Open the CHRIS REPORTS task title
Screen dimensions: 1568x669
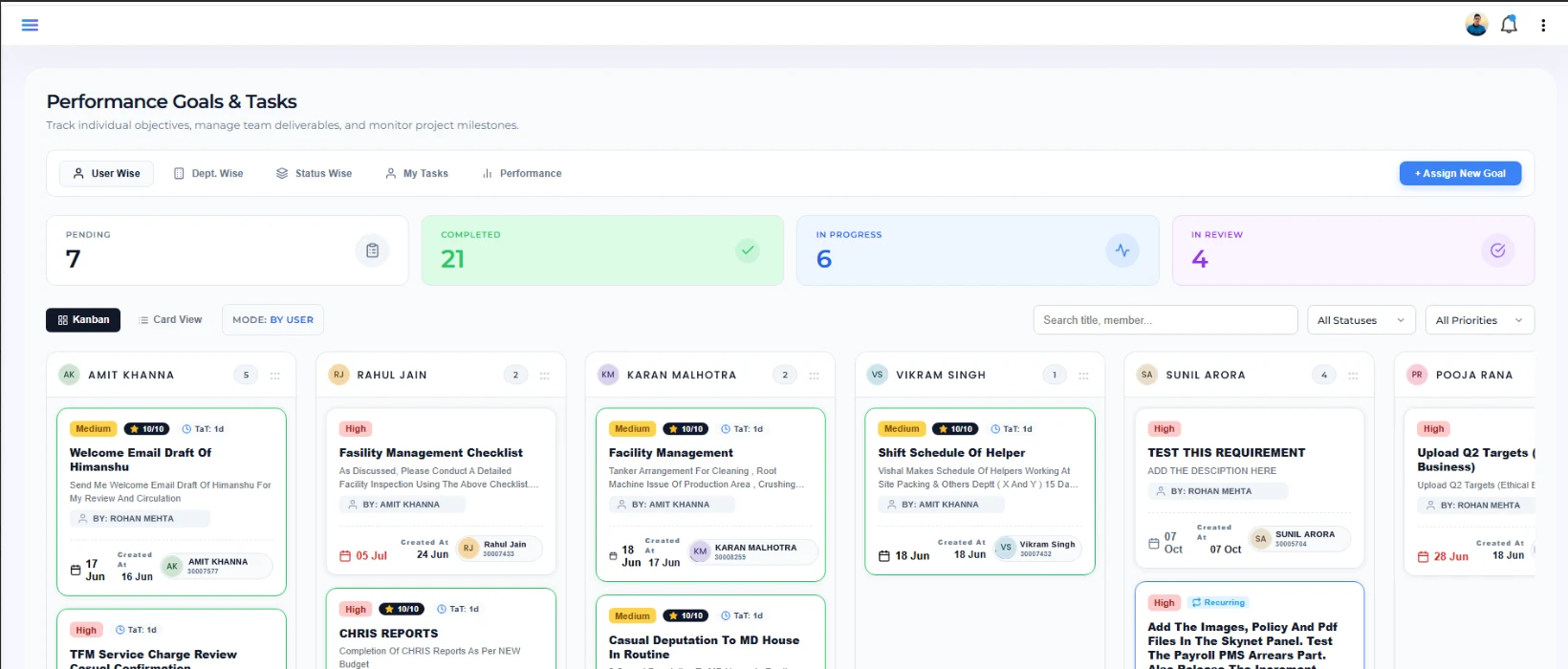click(x=389, y=634)
